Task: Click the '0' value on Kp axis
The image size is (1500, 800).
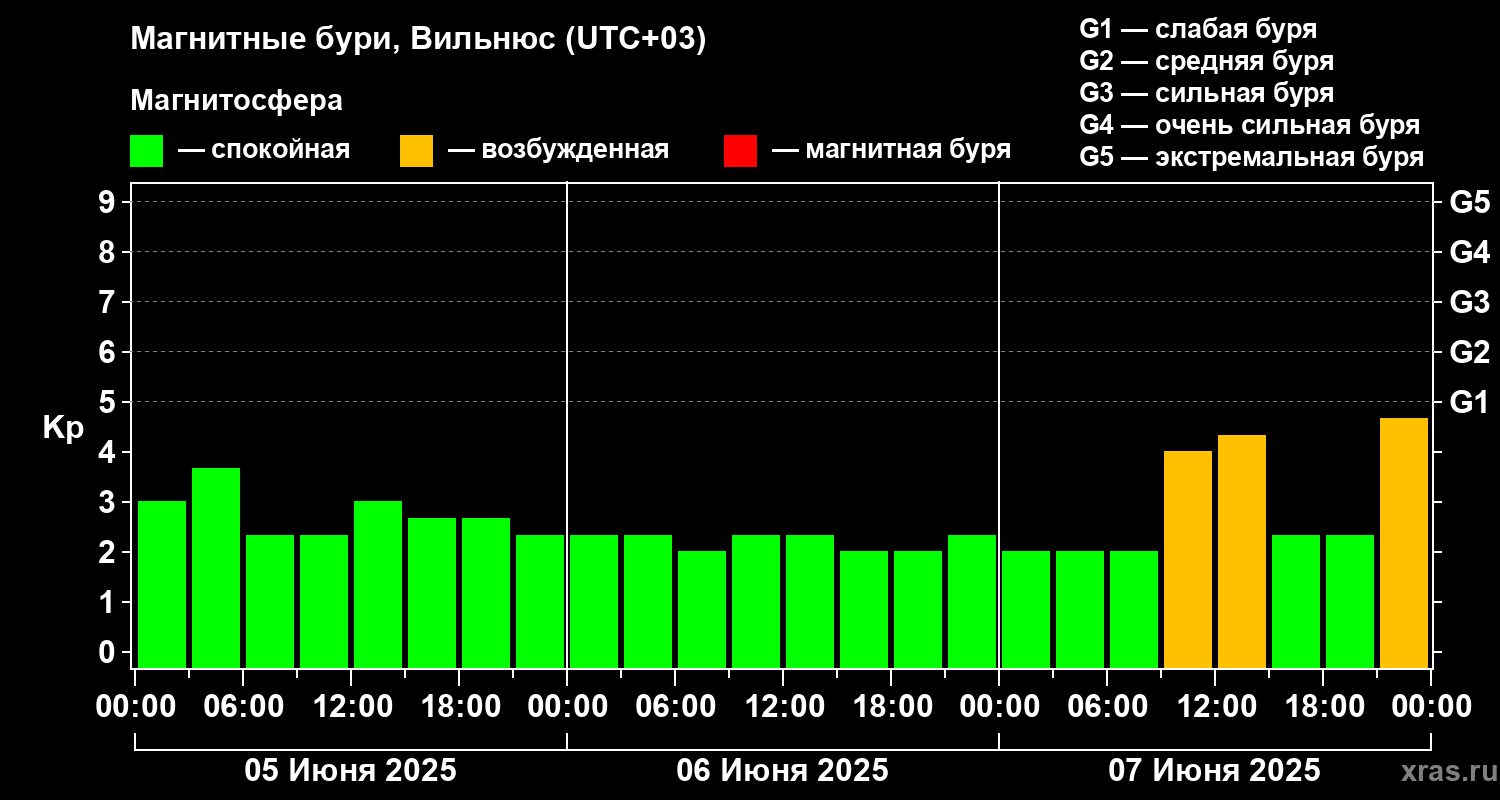Action: [x=108, y=652]
